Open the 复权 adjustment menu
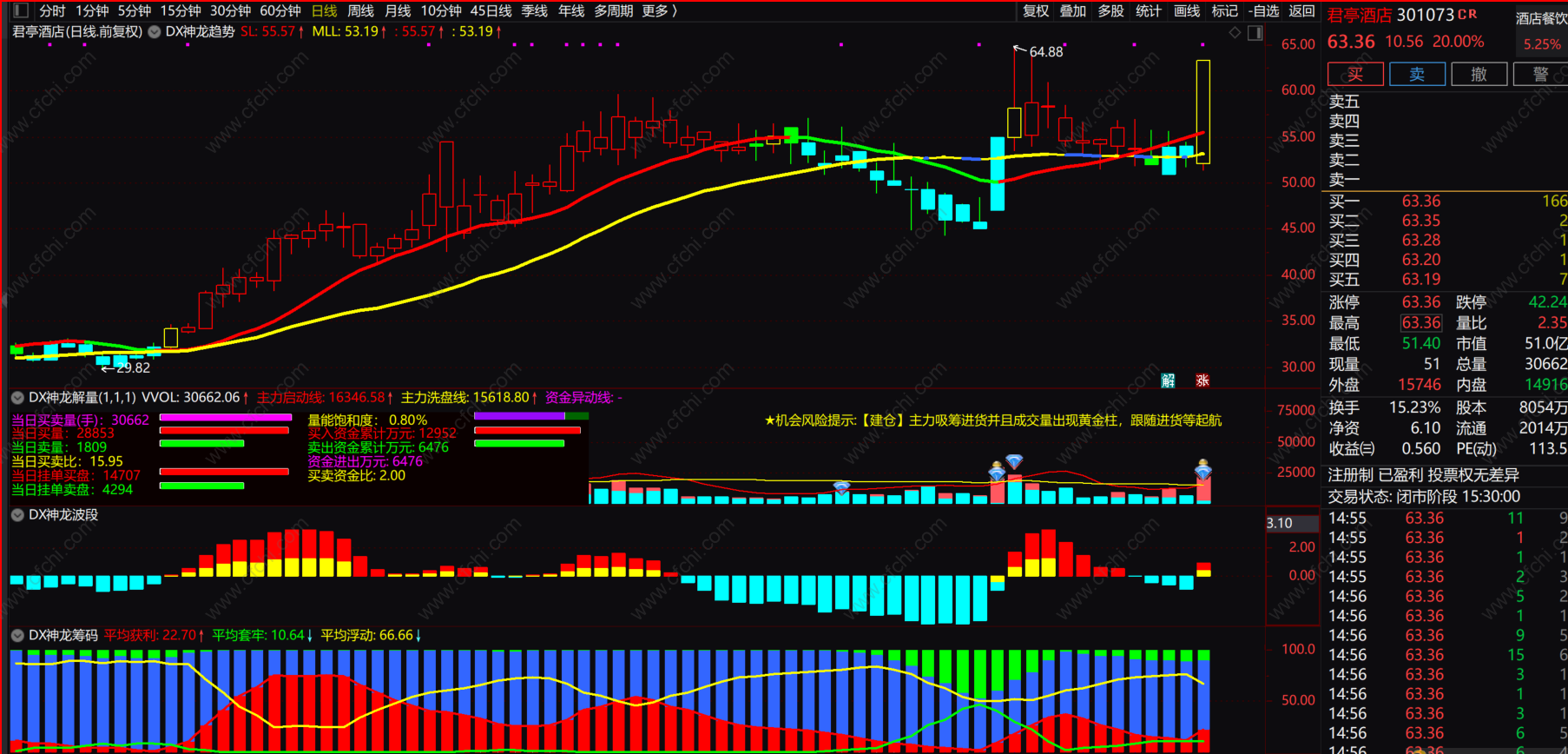Image resolution: width=1568 pixels, height=754 pixels. tap(1036, 10)
